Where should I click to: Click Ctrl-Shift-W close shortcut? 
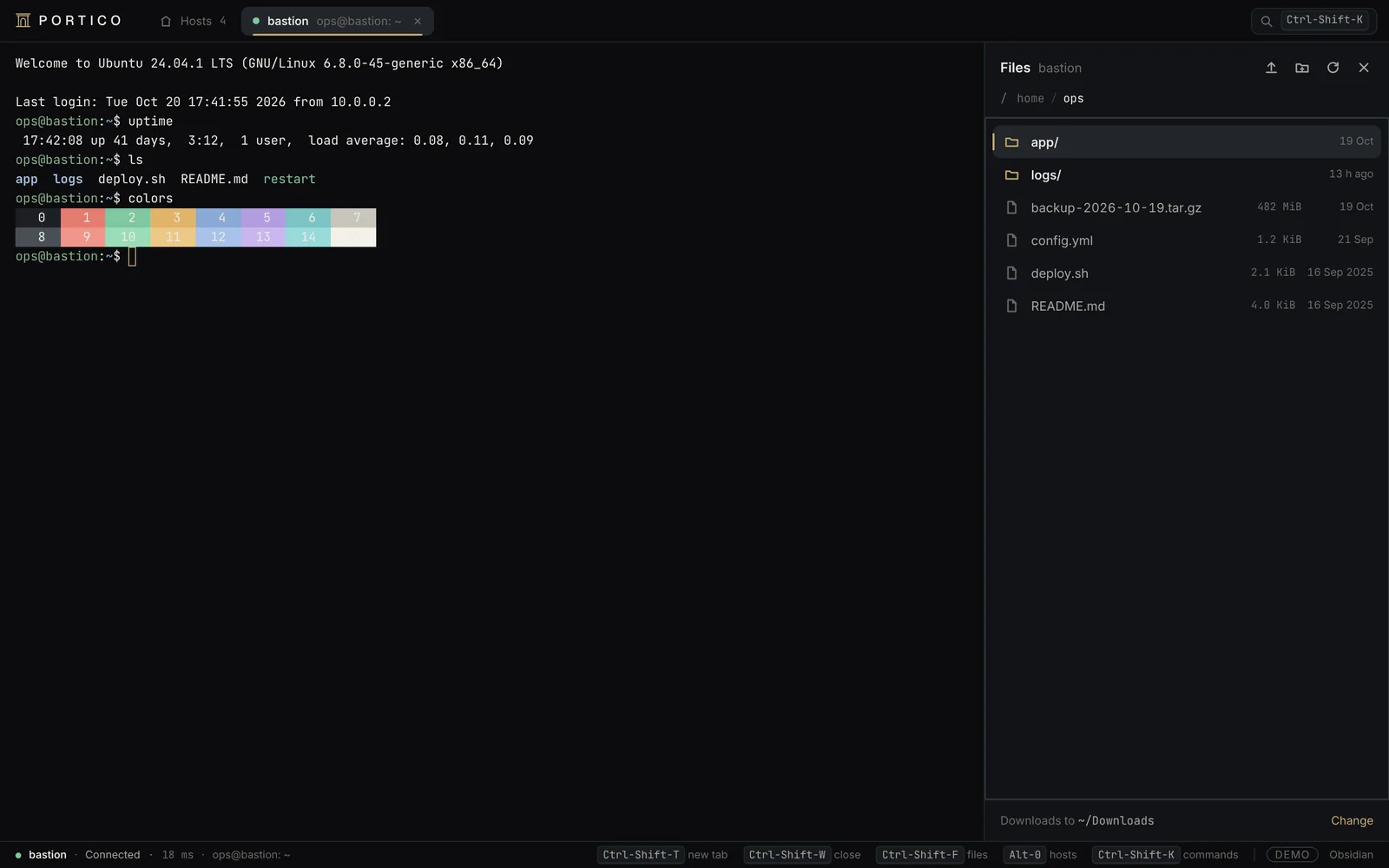pos(803,855)
